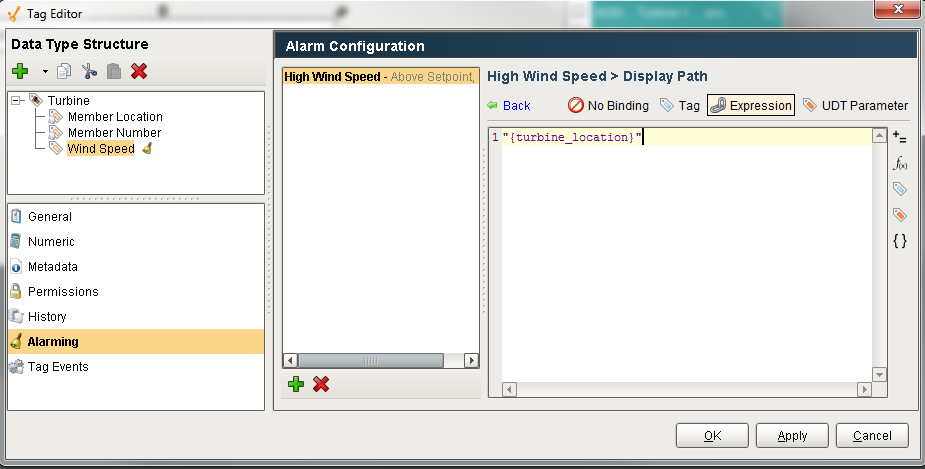Screen dimensions: 925x469
Task: Select the Turbine data type node
Action: [68, 100]
